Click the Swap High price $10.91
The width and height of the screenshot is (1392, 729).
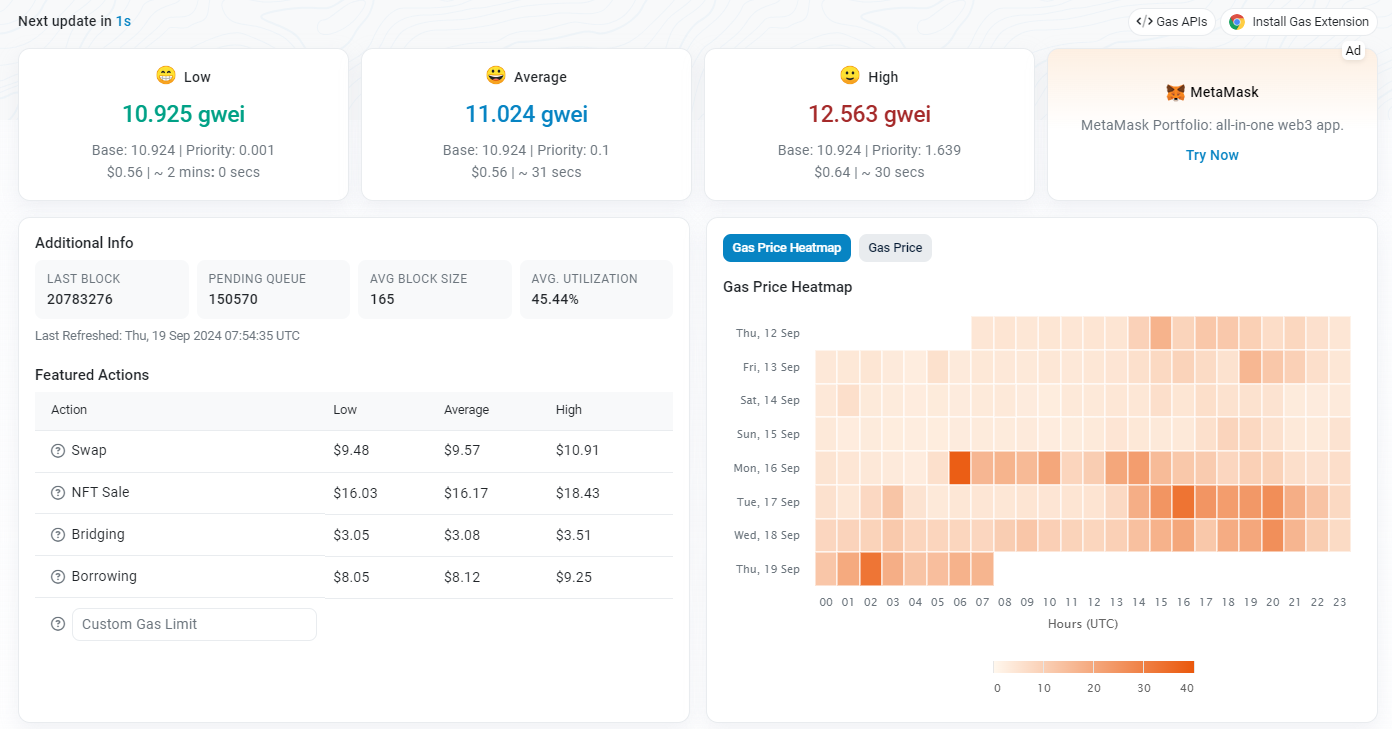[x=578, y=451]
